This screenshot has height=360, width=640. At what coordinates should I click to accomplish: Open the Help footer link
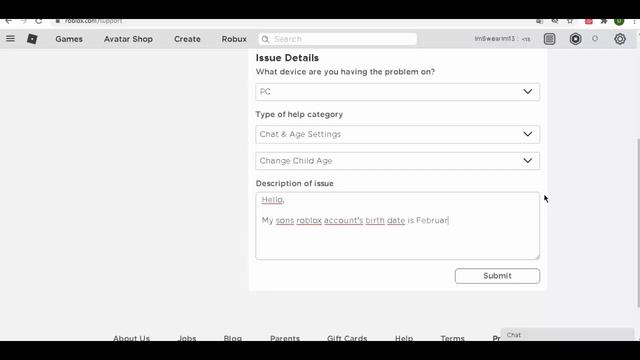pyautogui.click(x=404, y=338)
